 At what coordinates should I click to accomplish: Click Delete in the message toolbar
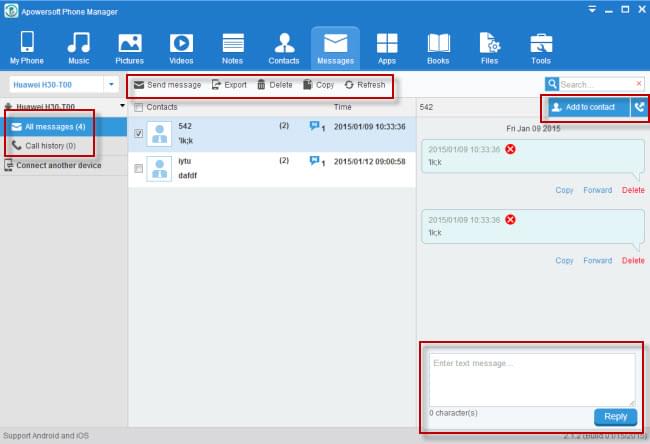pyautogui.click(x=275, y=85)
